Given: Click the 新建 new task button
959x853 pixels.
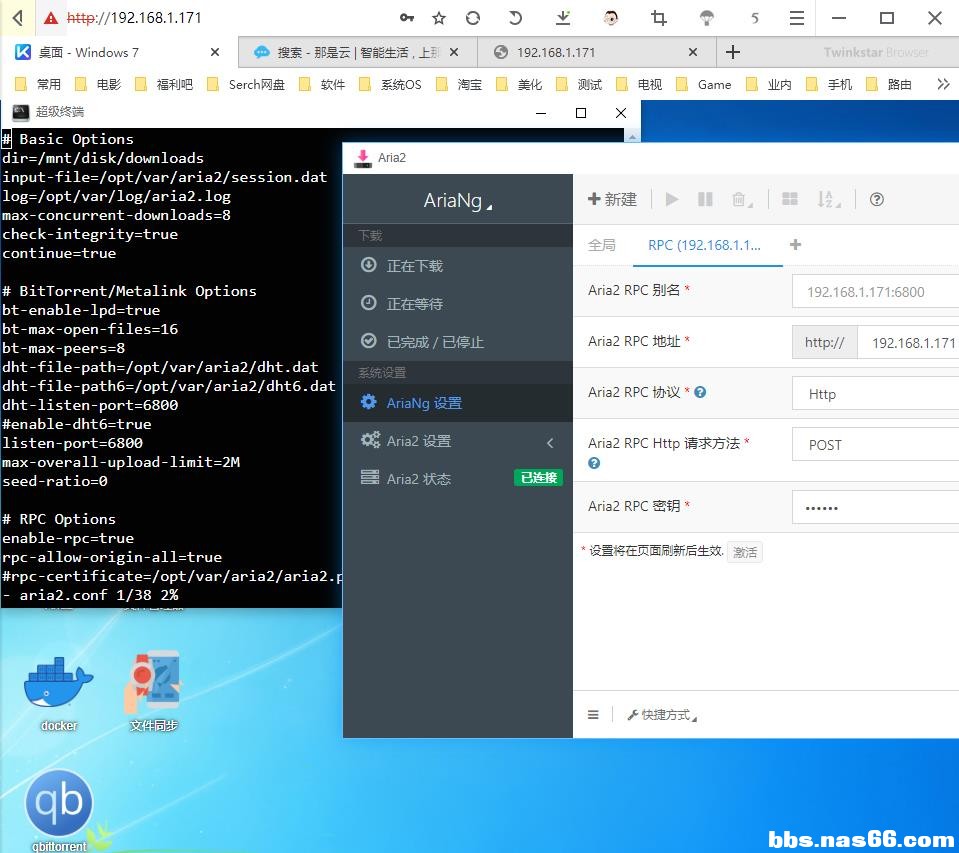Looking at the screenshot, I should [x=612, y=199].
